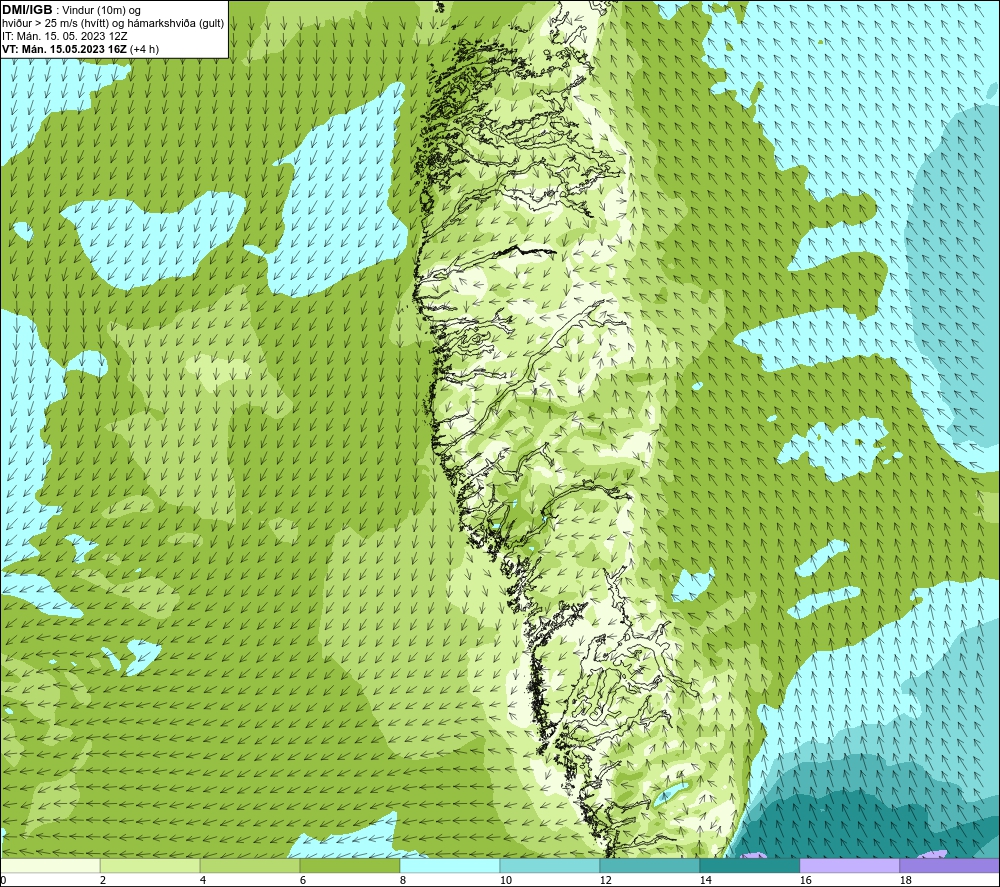
Task: Click the 12–14 m/s legend swatch
Action: click(650, 865)
